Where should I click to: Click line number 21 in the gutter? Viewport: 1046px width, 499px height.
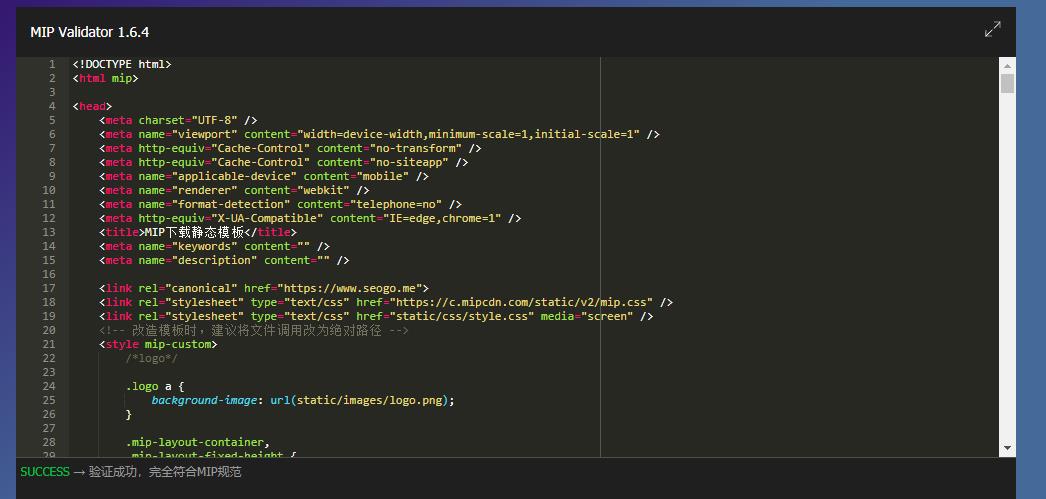point(49,344)
